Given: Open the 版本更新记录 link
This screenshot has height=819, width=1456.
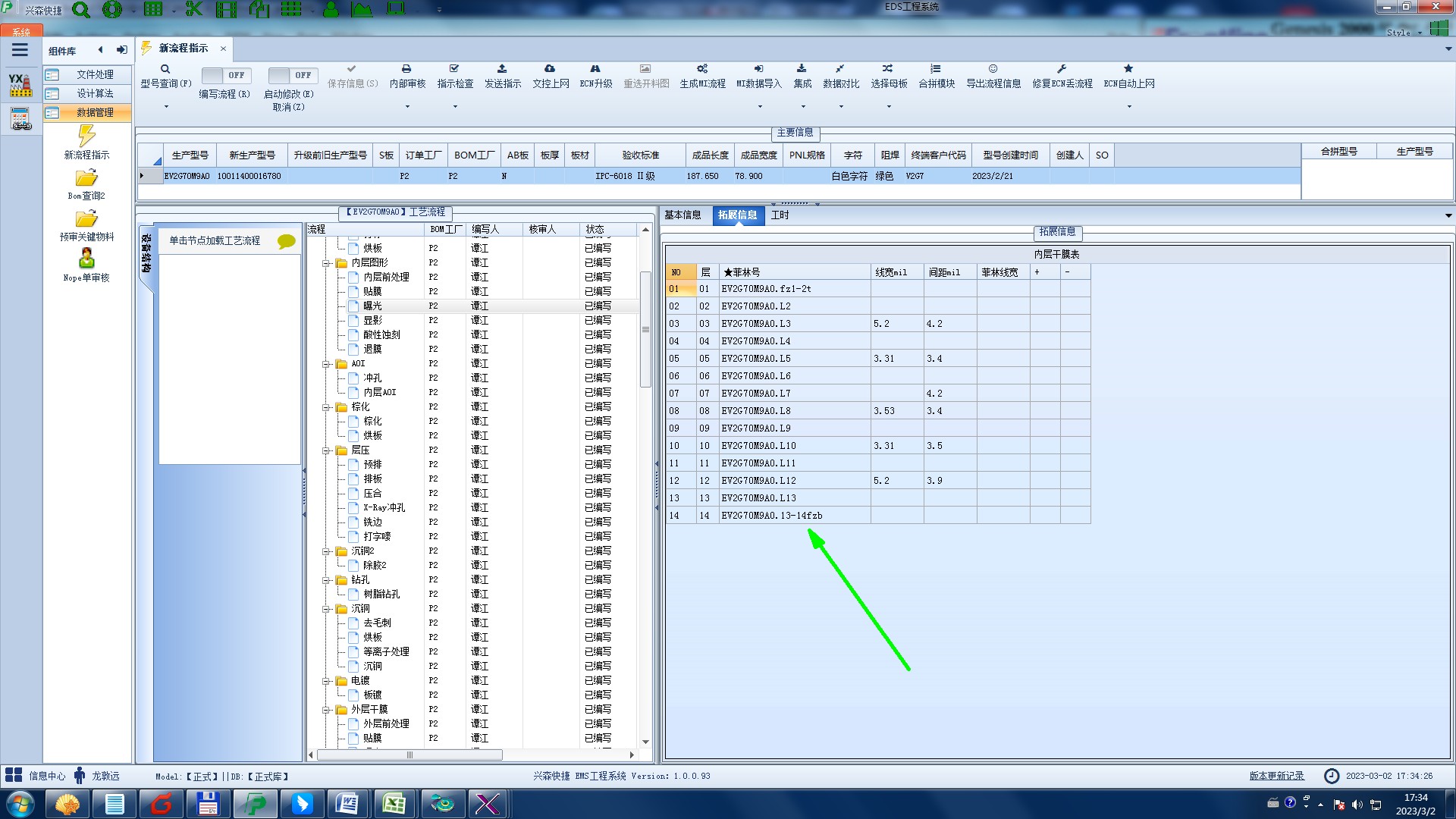Looking at the screenshot, I should click(x=1276, y=776).
